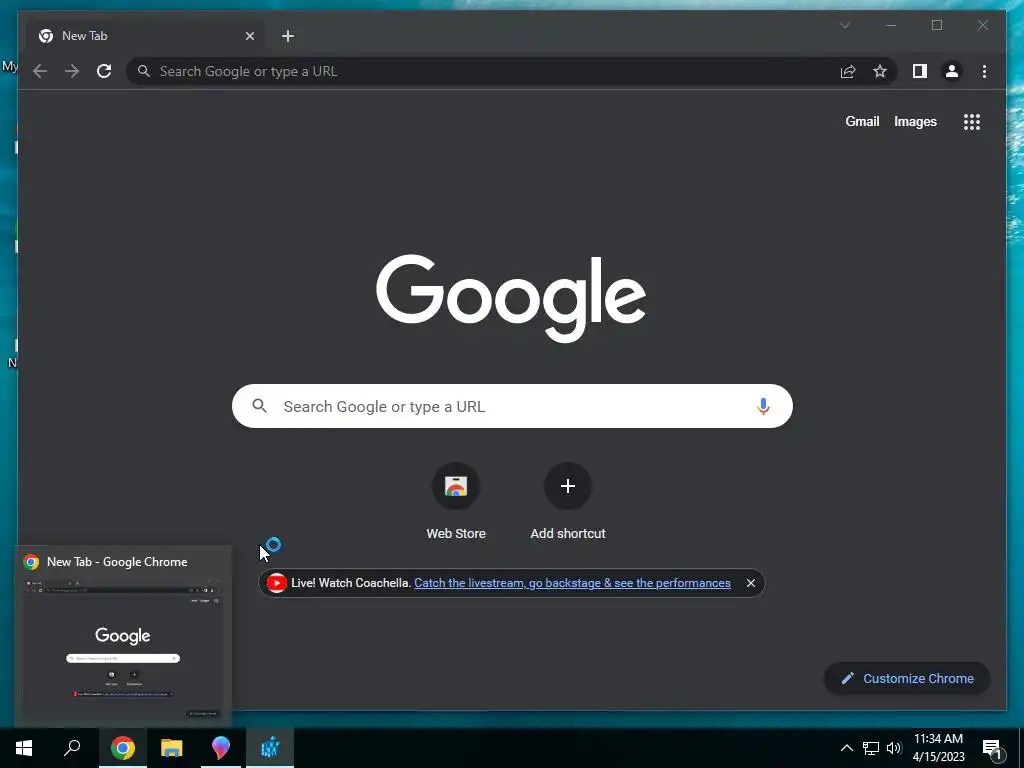Click the blue robot app icon in the taskbar
This screenshot has height=768, width=1024.
click(270, 748)
